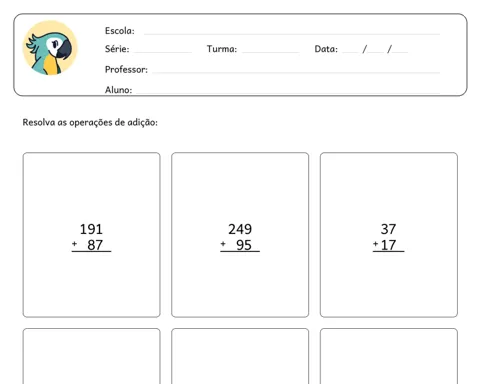Click the parrot mascot icon
The height and width of the screenshot is (384, 480).
(x=50, y=48)
